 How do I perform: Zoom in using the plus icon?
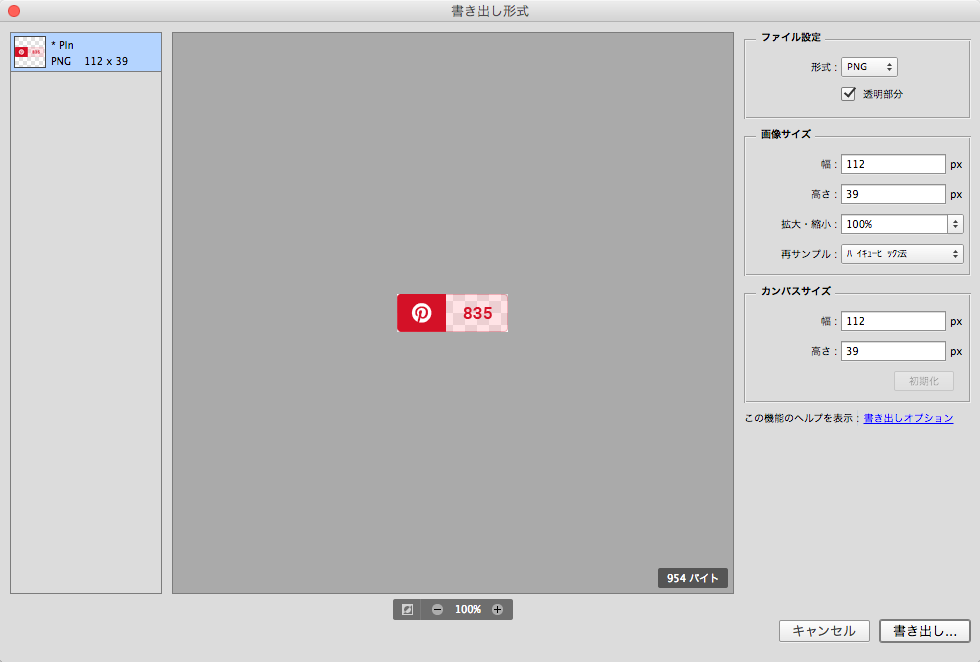(498, 609)
